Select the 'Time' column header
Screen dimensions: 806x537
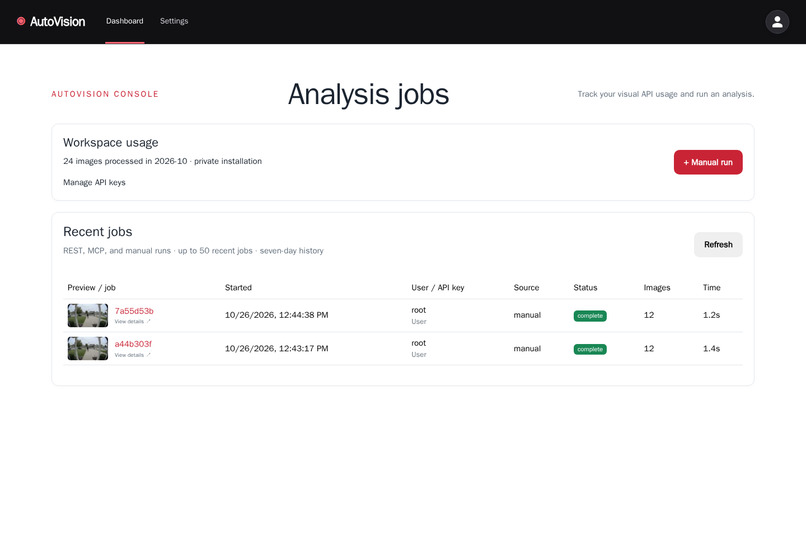pos(711,288)
